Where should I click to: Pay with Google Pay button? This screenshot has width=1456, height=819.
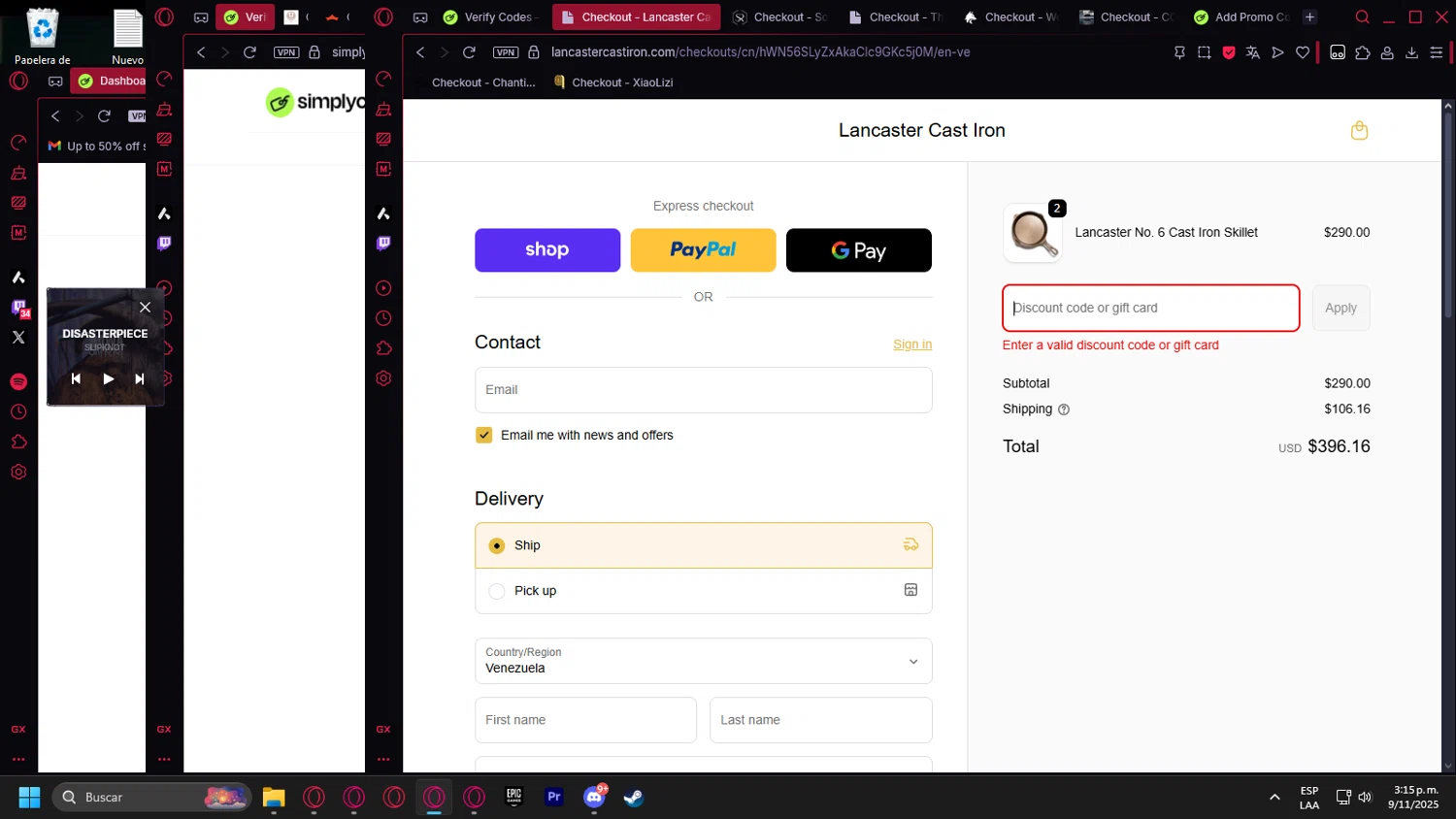coord(859,250)
